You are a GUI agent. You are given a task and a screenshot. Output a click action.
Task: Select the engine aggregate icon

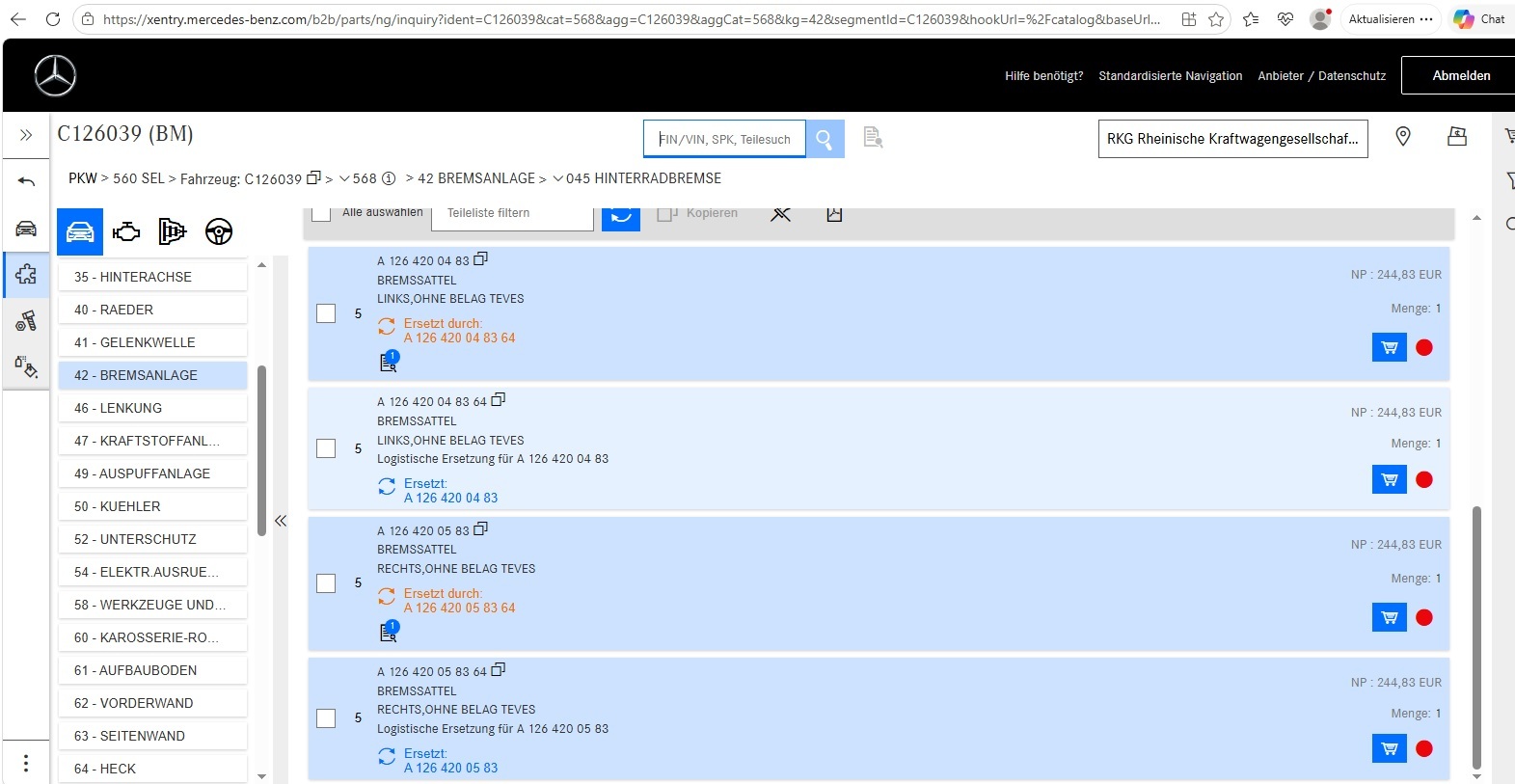[126, 231]
